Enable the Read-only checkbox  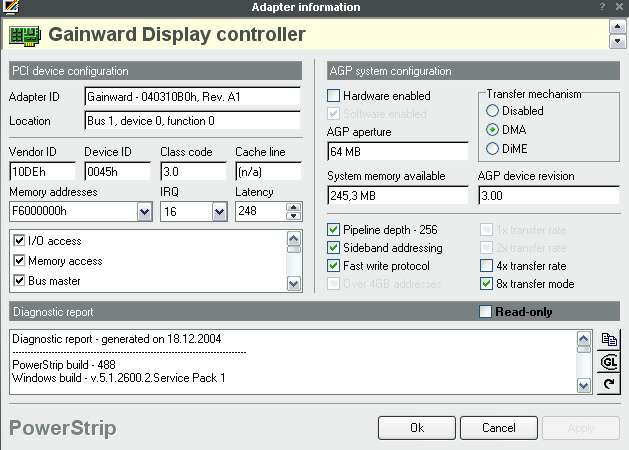point(485,311)
